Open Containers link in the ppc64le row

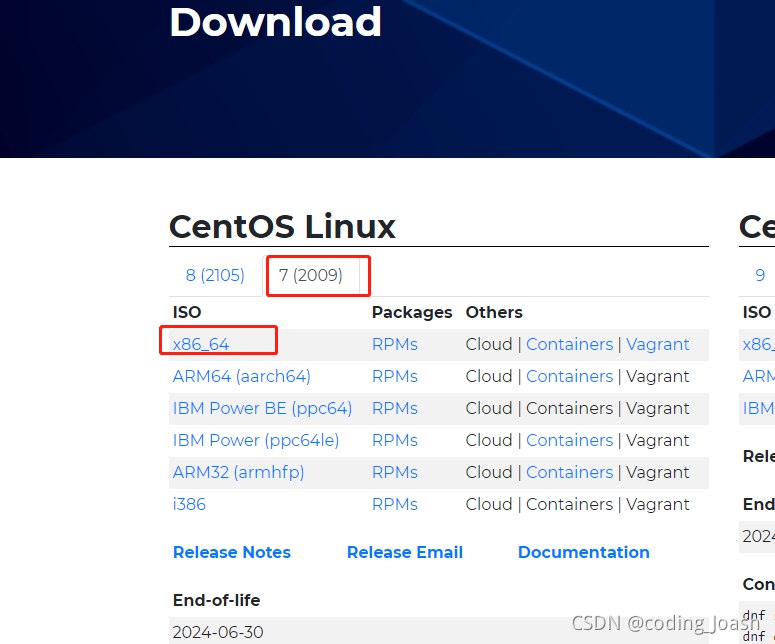tap(569, 440)
